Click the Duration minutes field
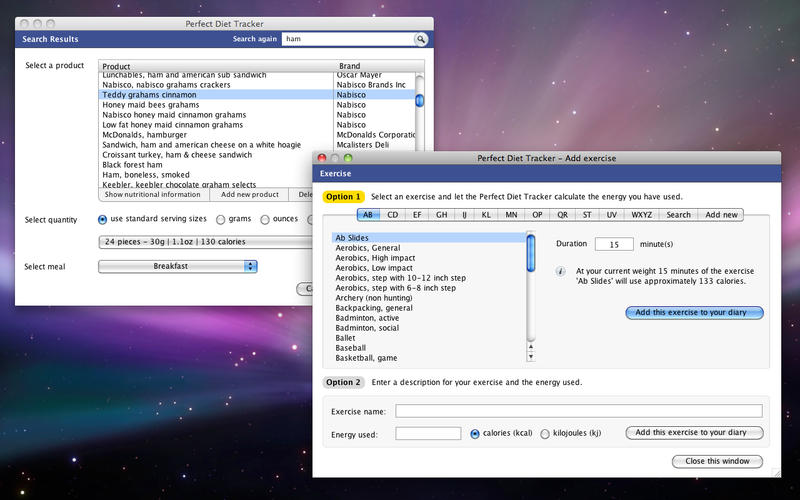The width and height of the screenshot is (800, 500). 614,244
